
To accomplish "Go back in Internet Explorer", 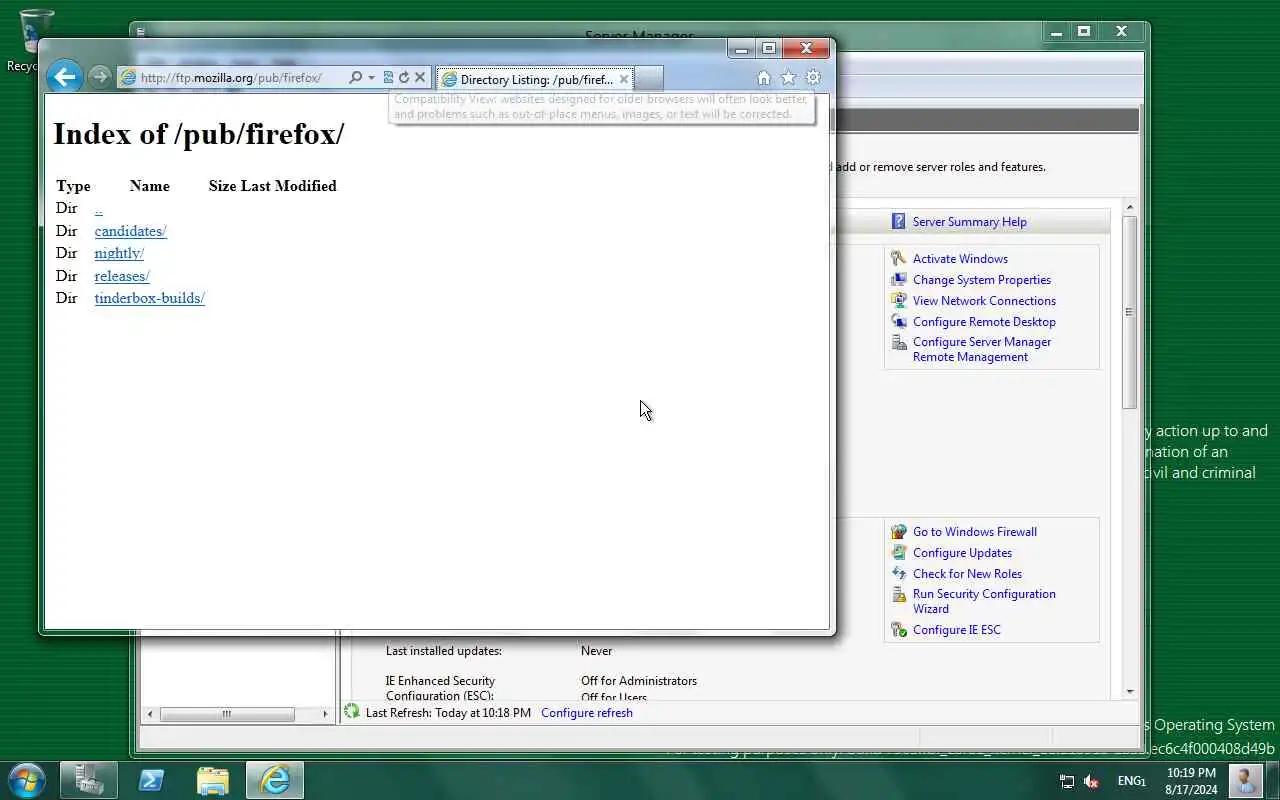I will coord(64,77).
